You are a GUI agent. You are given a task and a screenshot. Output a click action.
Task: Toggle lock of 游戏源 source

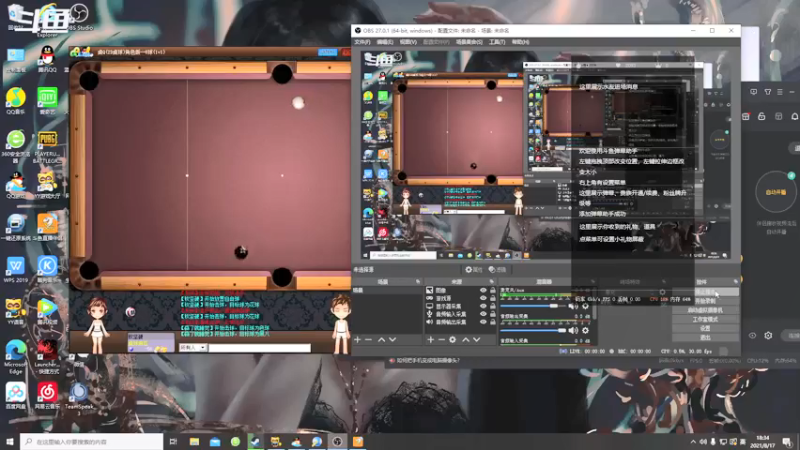pos(492,298)
